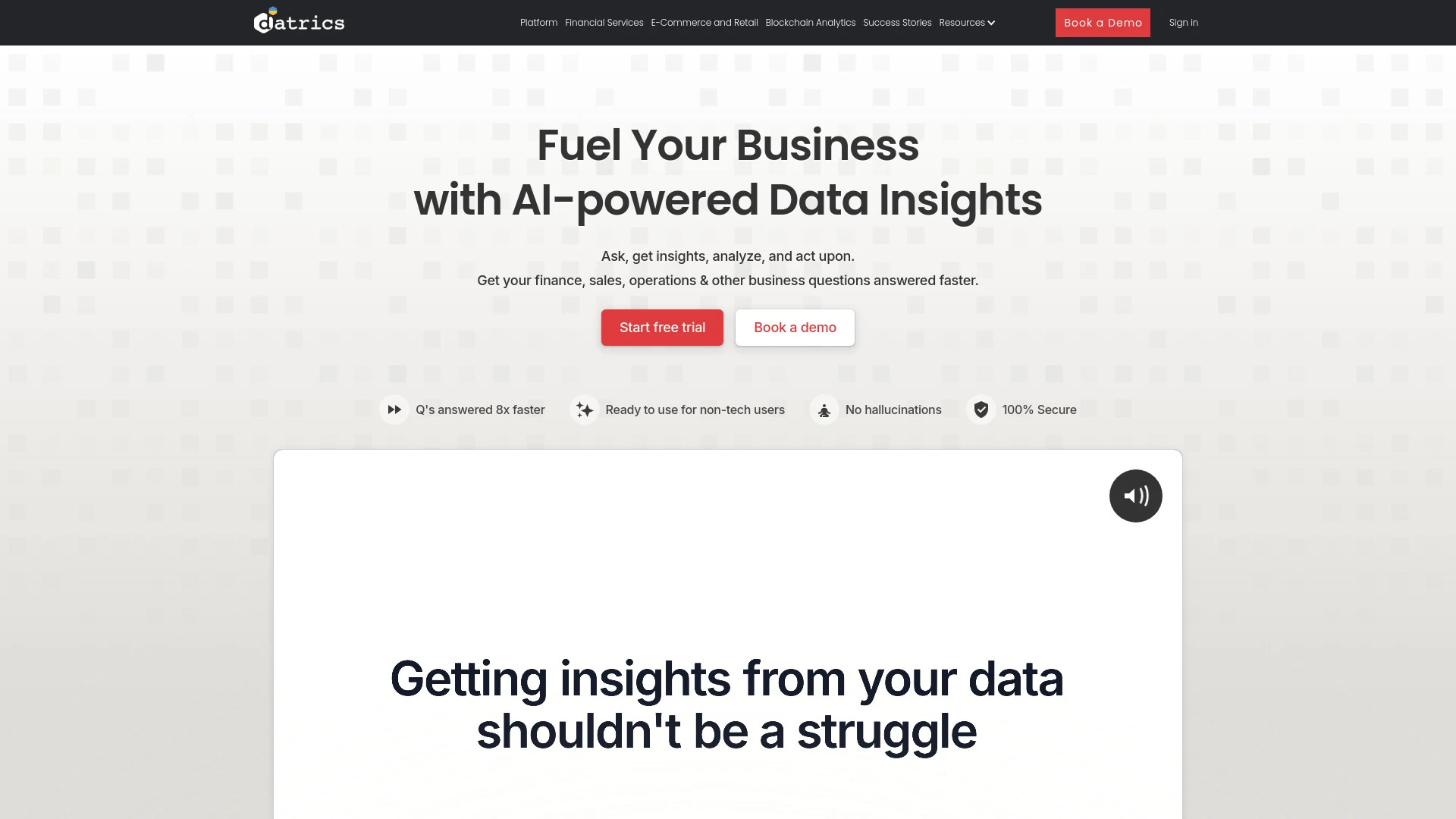Screen dimensions: 1456x819
Task: Expand the Resources navigation menu
Action: click(967, 22)
